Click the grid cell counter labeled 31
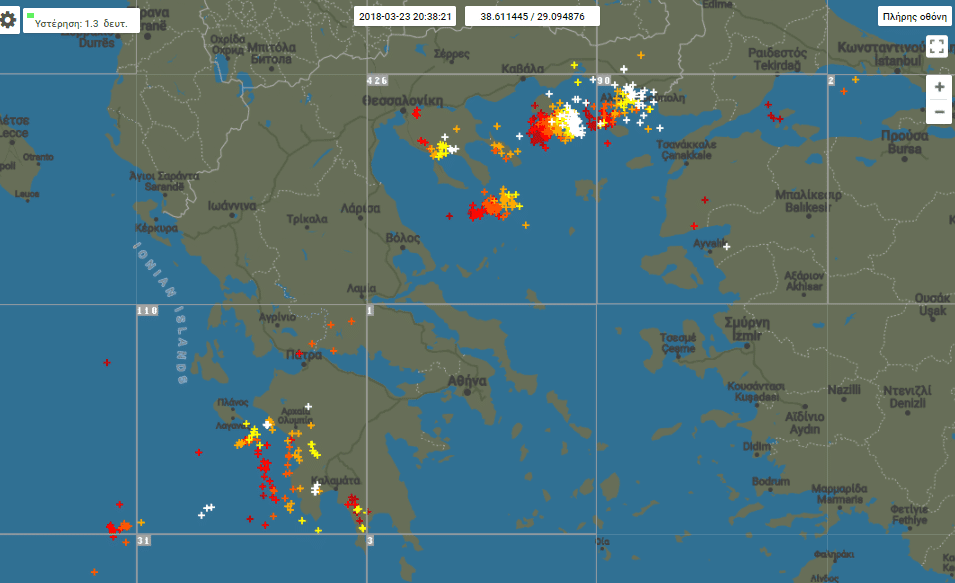Image resolution: width=955 pixels, height=583 pixels. pyautogui.click(x=144, y=541)
